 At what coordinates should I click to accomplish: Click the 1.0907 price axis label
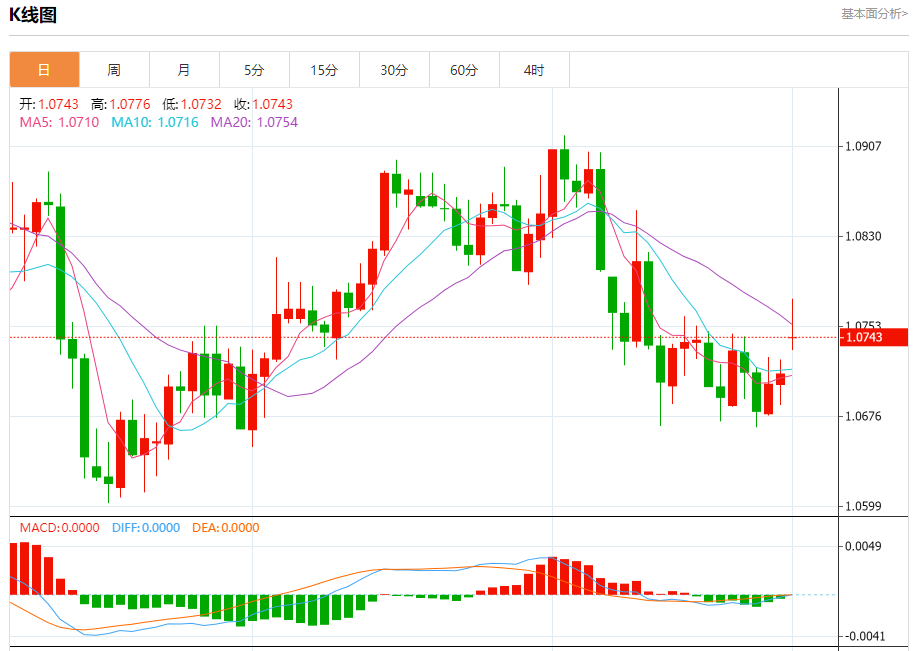point(863,146)
